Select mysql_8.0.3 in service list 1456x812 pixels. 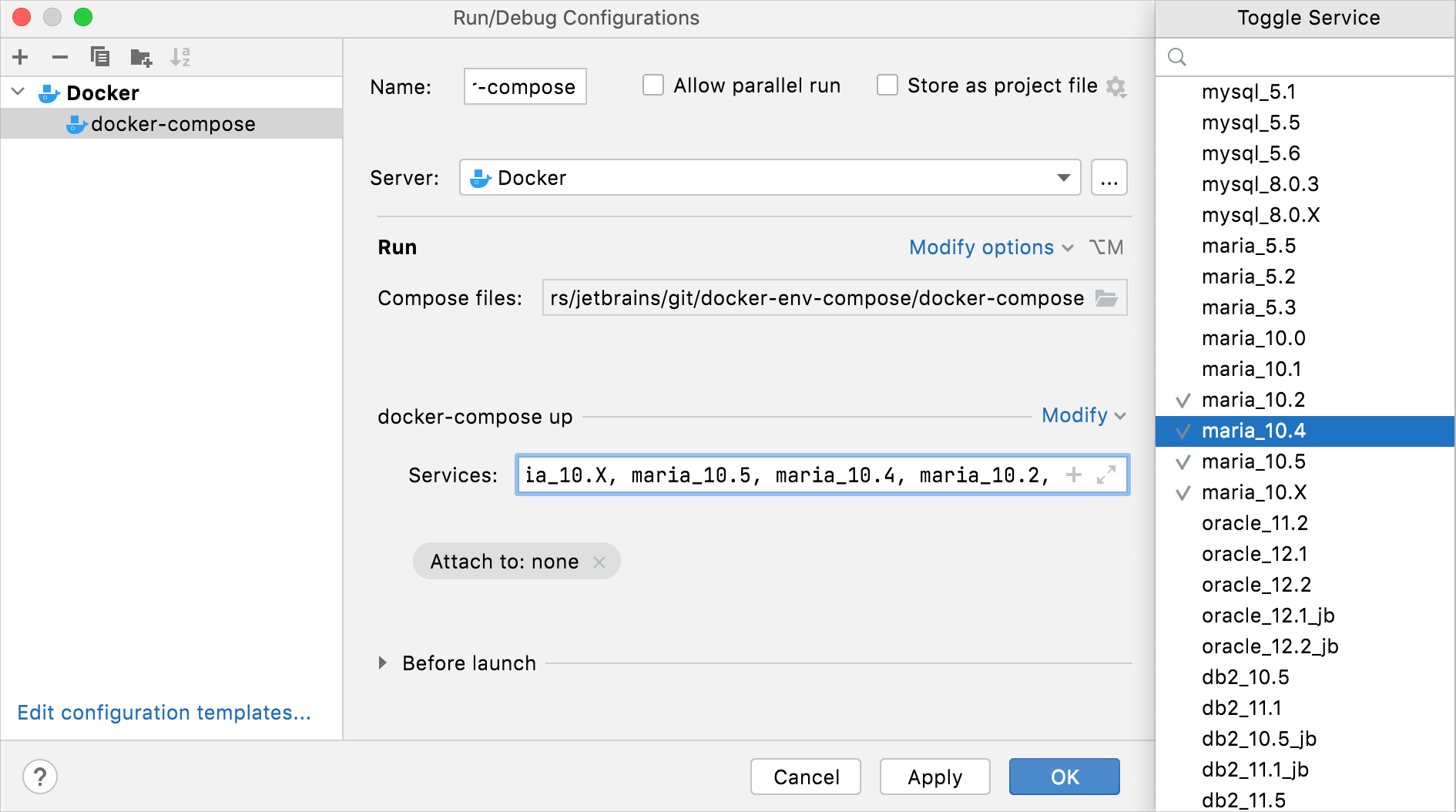[1305, 184]
